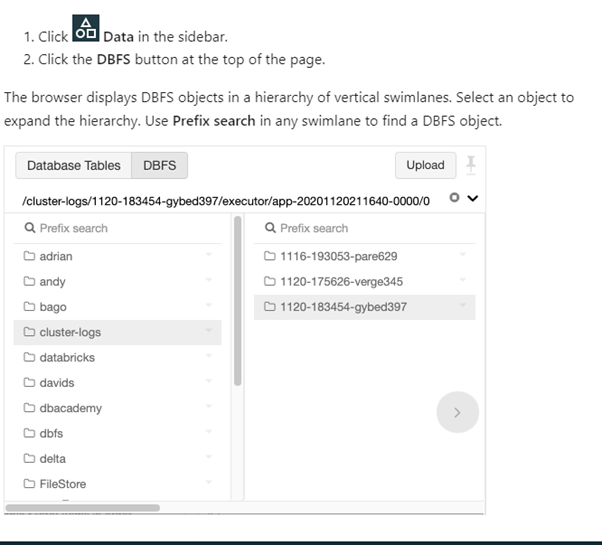Open the dropdown arrow for databricks folder
The width and height of the screenshot is (602, 545).
point(209,357)
